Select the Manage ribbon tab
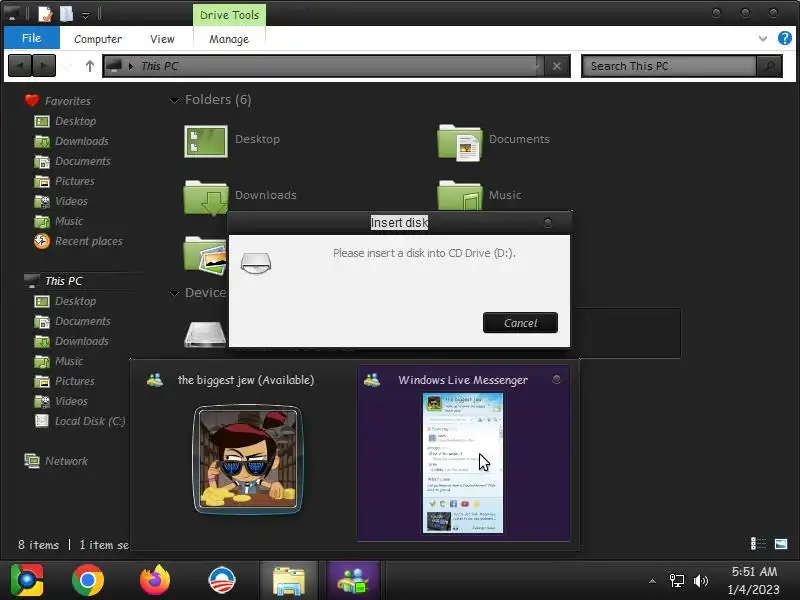The width and height of the screenshot is (800, 600). (229, 39)
